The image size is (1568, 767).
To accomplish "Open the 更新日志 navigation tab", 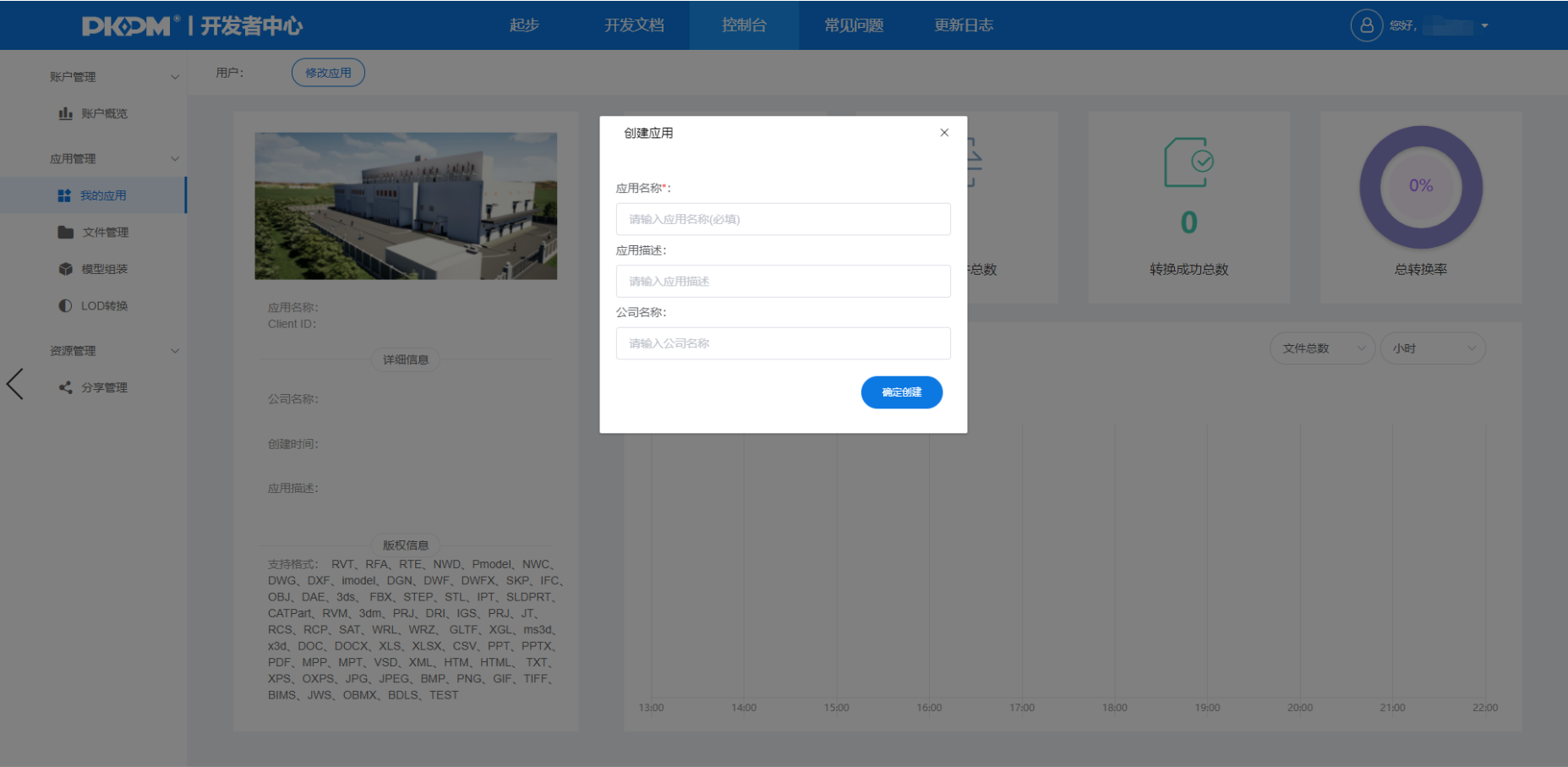I will [x=964, y=25].
